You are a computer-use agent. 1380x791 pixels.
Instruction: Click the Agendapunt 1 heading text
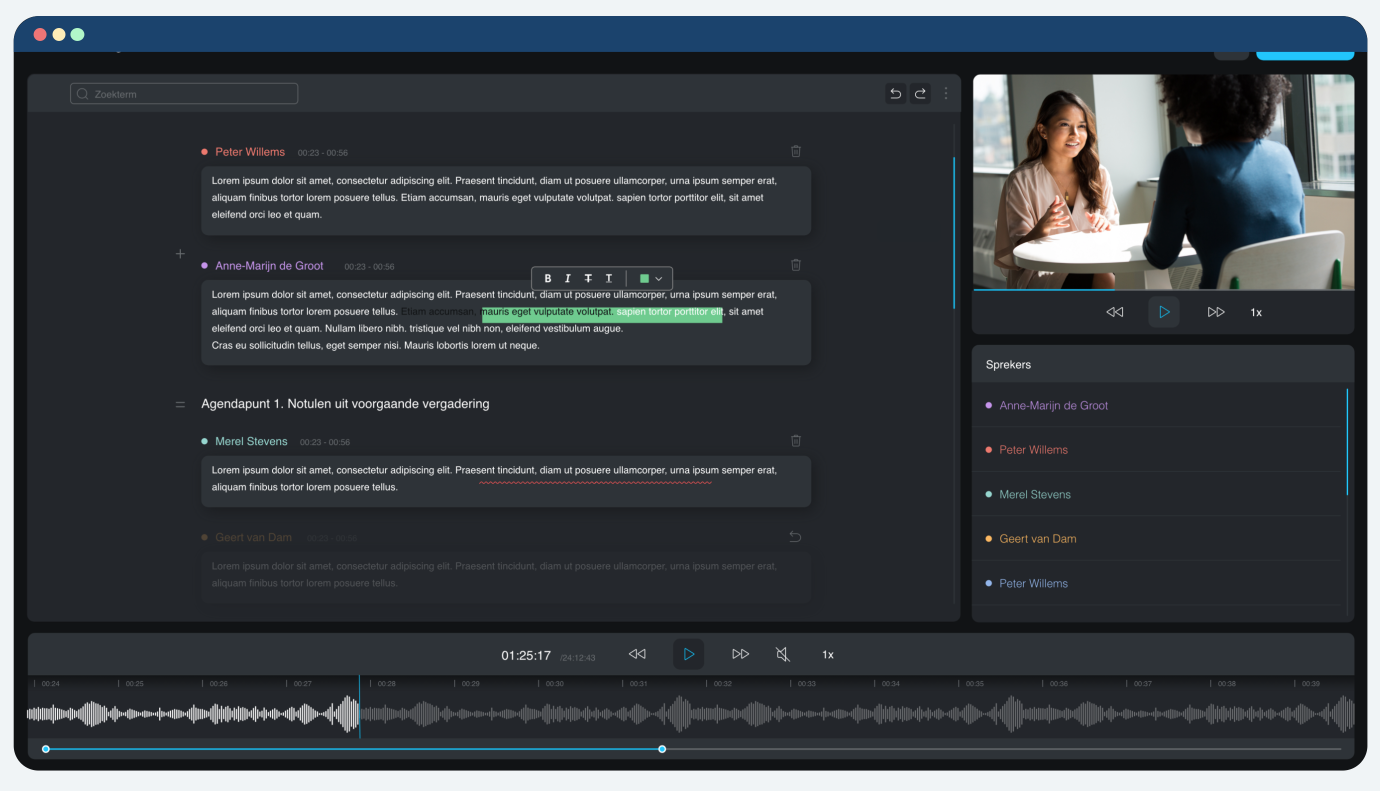pos(345,404)
